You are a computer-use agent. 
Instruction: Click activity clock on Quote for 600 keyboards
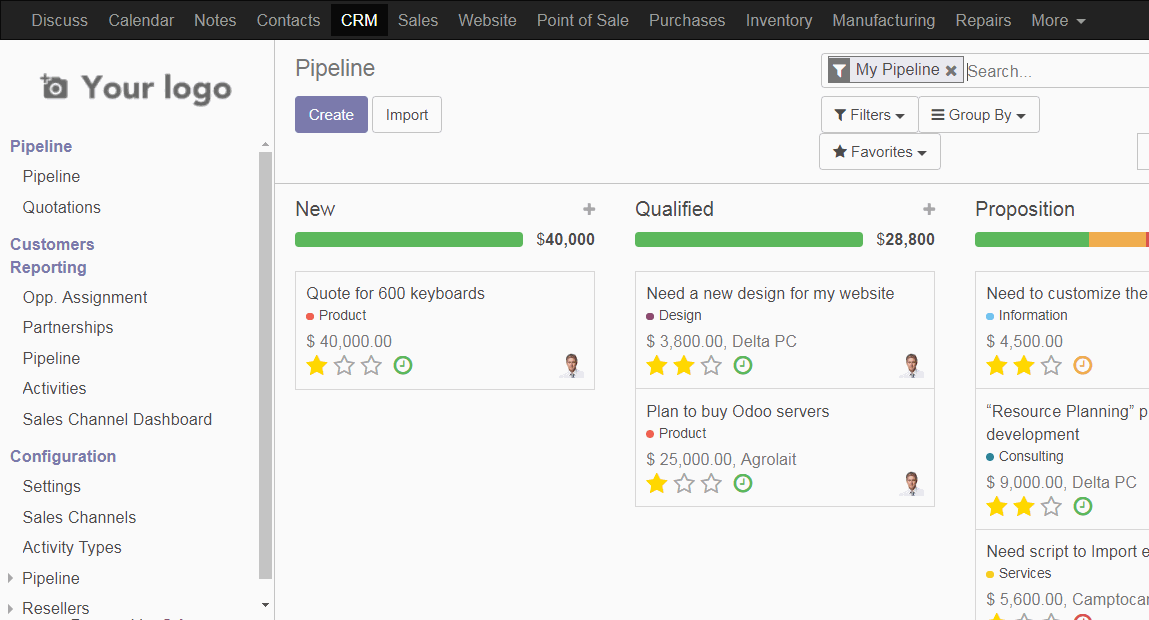403,365
